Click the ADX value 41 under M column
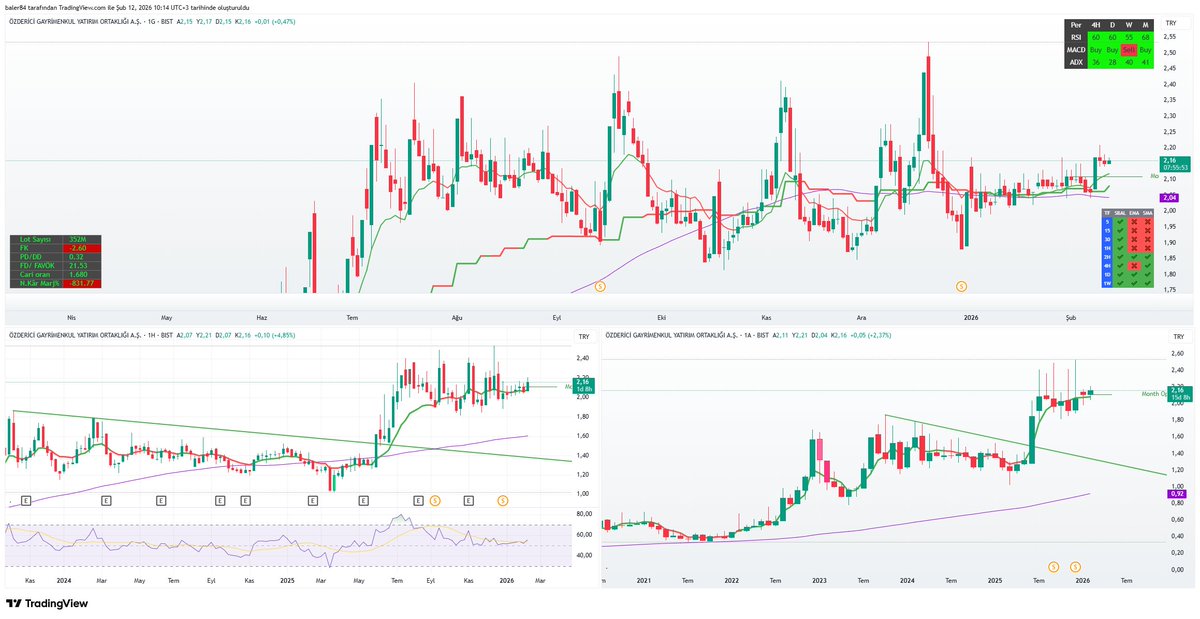The height and width of the screenshot is (619, 1200). (x=1145, y=62)
